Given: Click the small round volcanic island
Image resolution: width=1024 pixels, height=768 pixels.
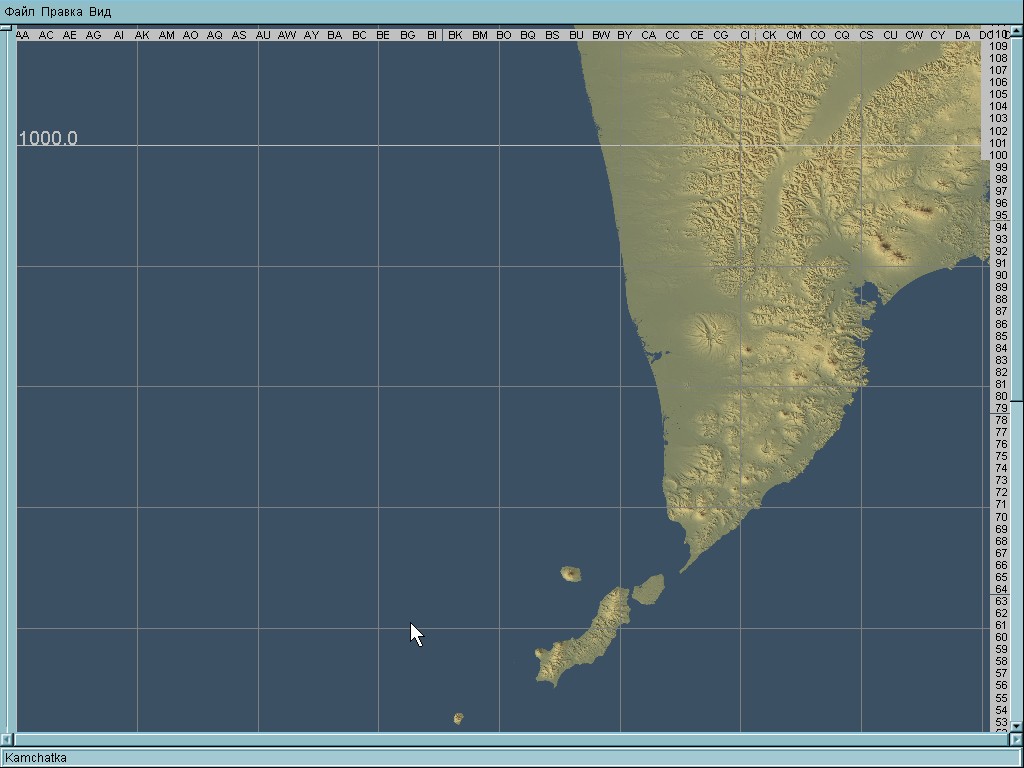Looking at the screenshot, I should coord(571,574).
